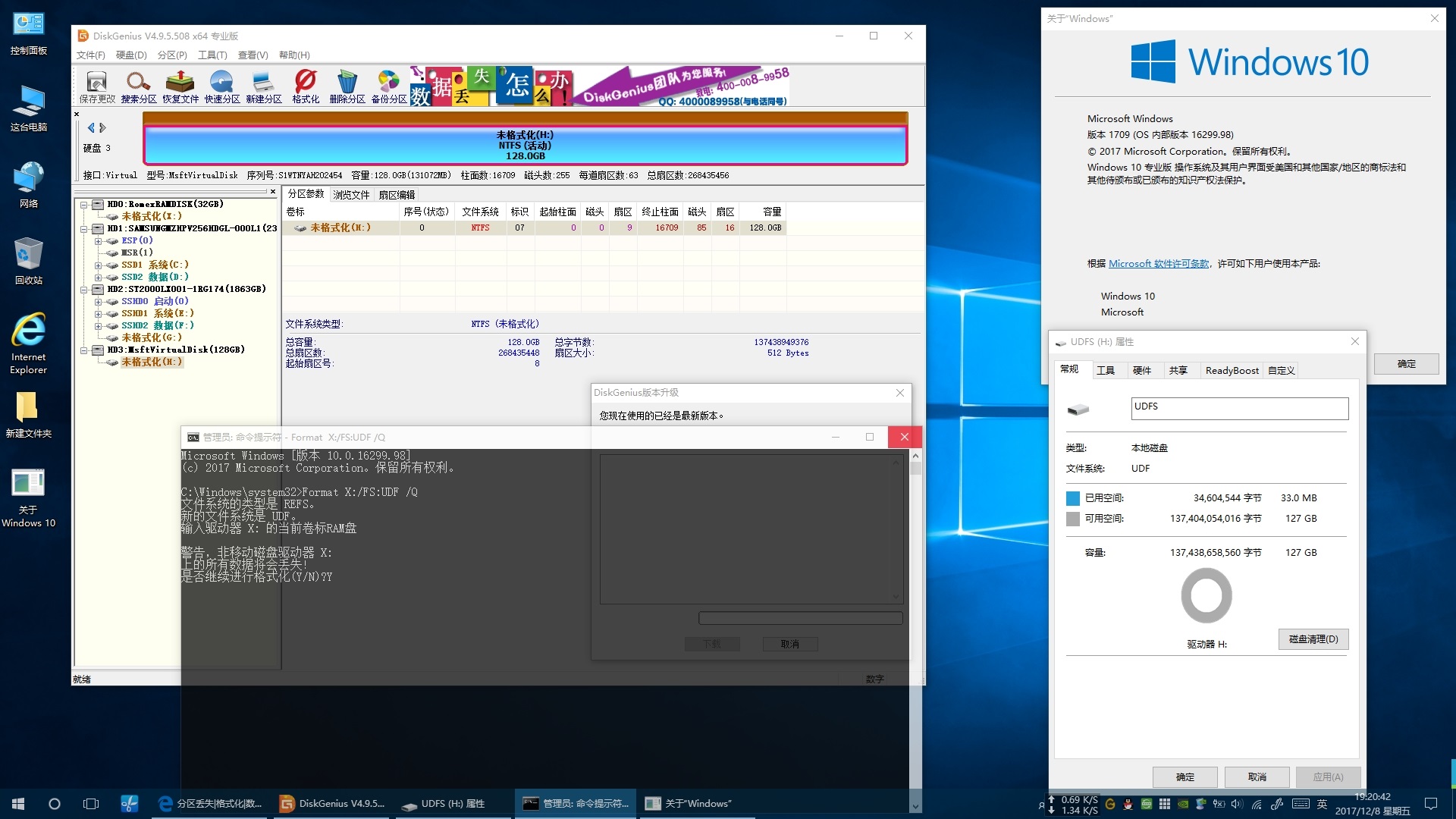Open the 硬盘(D) menu
Viewport: 1456px width, 819px height.
tap(130, 55)
